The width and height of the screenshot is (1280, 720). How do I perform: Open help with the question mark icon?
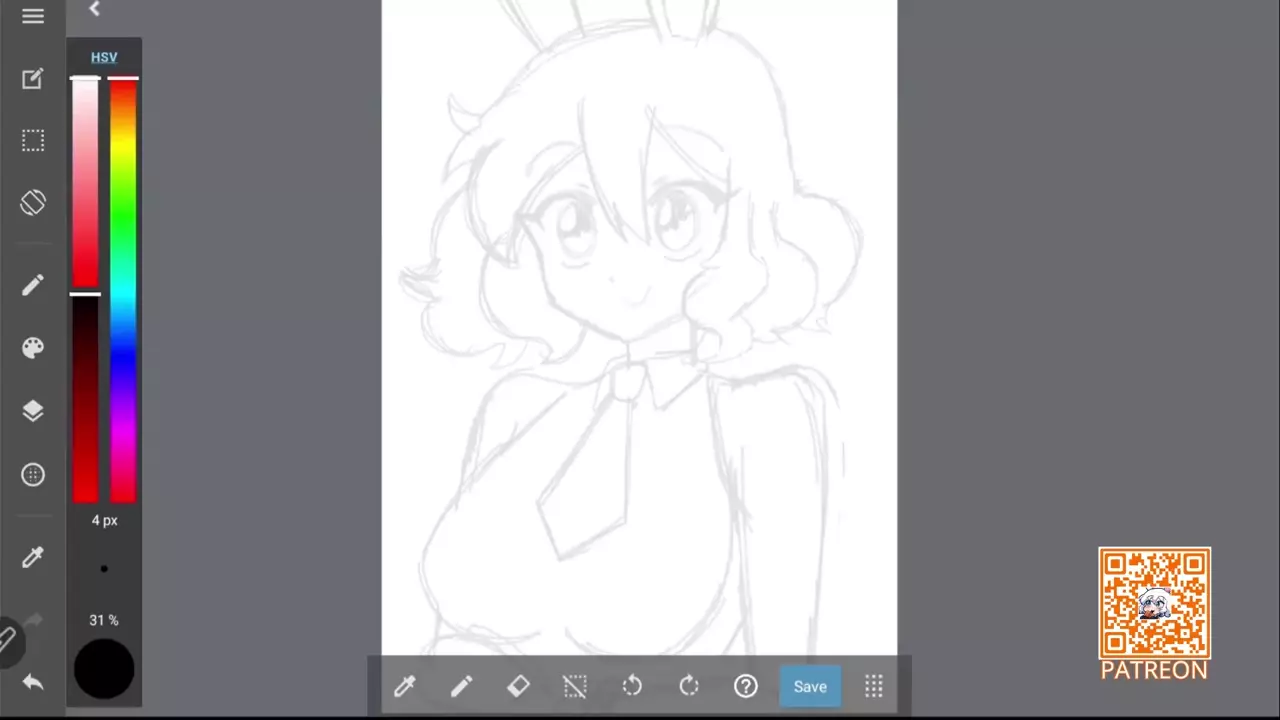click(x=746, y=686)
